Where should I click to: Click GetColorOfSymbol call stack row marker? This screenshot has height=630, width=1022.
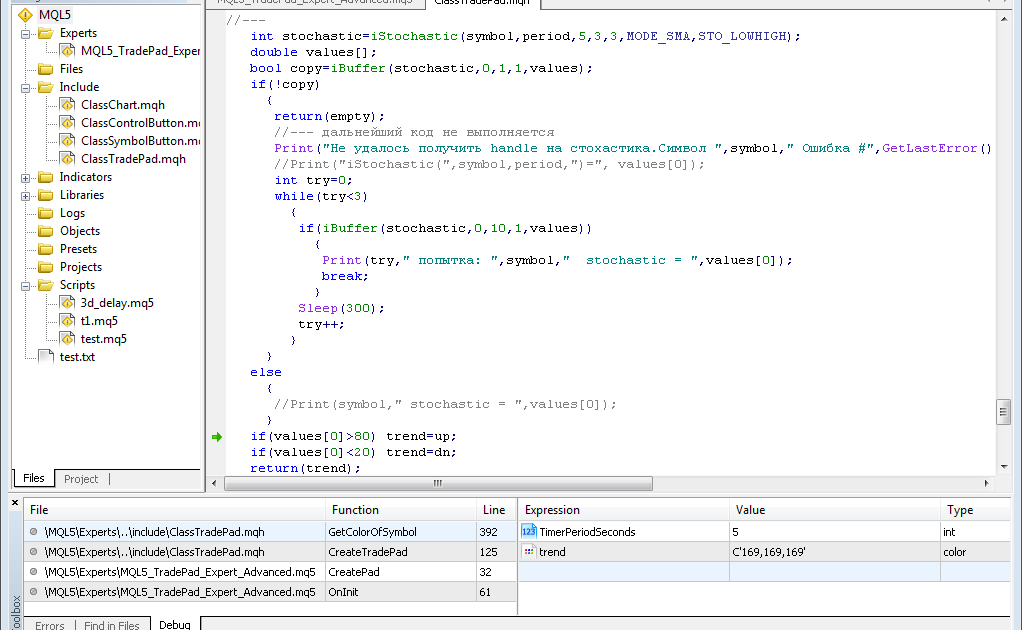[x=33, y=532]
